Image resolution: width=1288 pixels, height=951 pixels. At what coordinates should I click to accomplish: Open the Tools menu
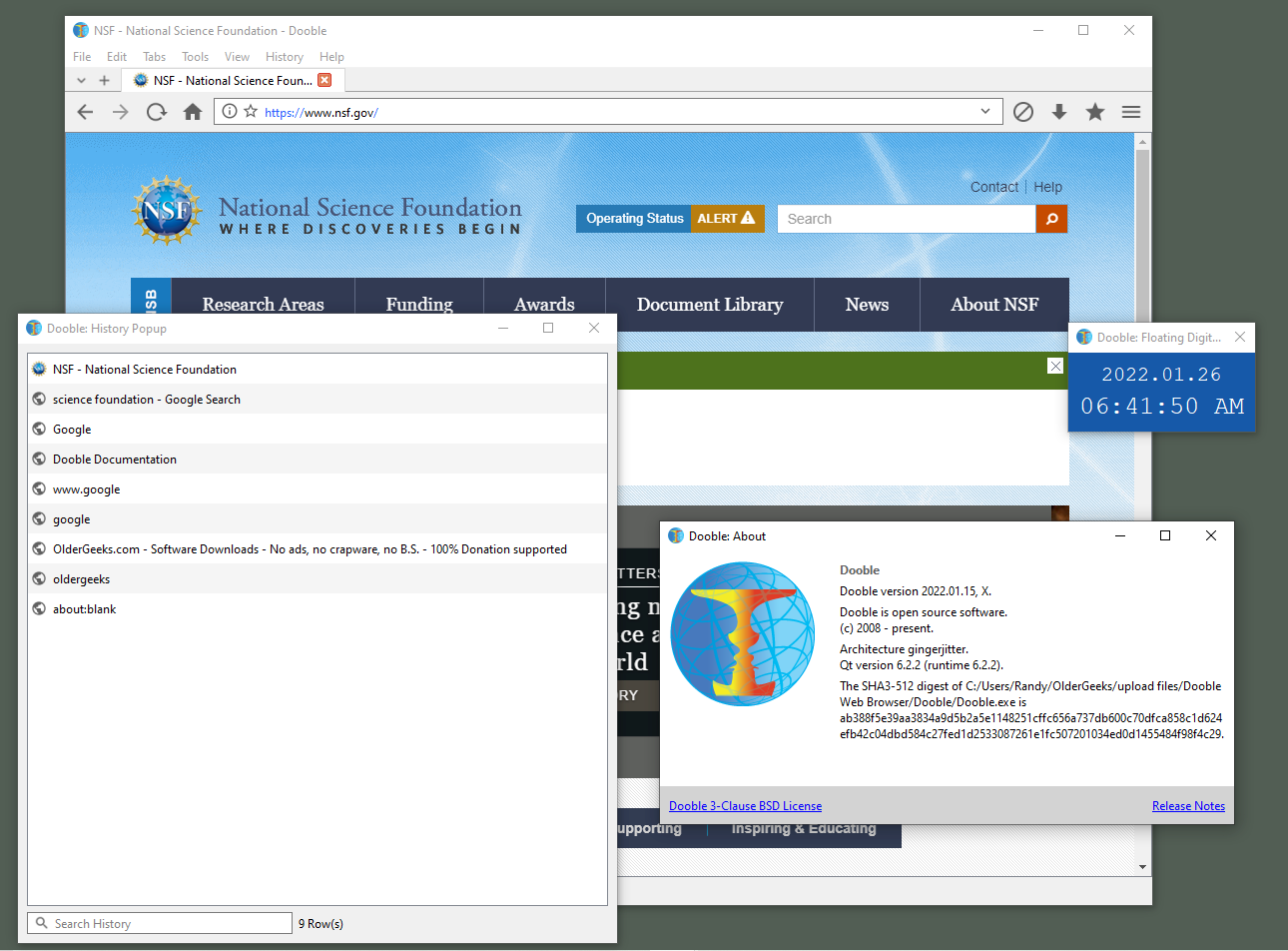[195, 57]
